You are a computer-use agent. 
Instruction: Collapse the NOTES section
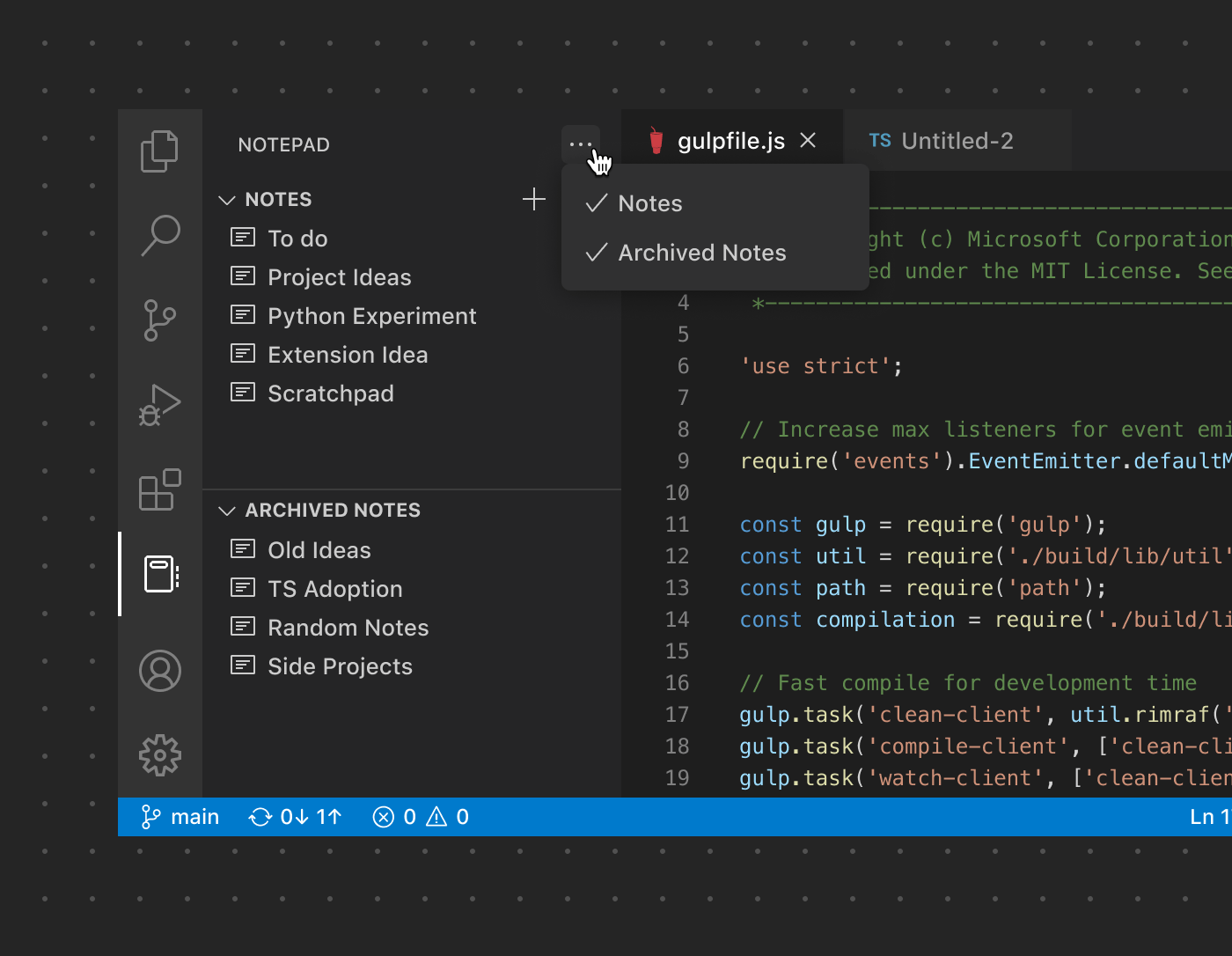[x=227, y=199]
